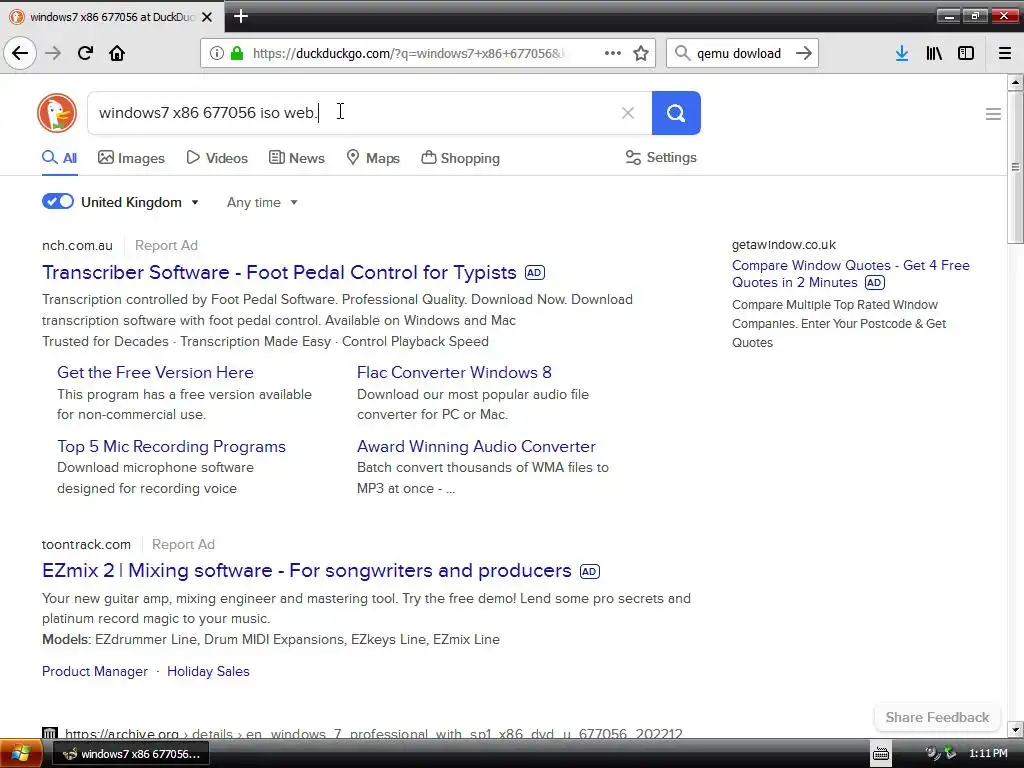Click the DuckDuckGo duck logo

[x=57, y=113]
